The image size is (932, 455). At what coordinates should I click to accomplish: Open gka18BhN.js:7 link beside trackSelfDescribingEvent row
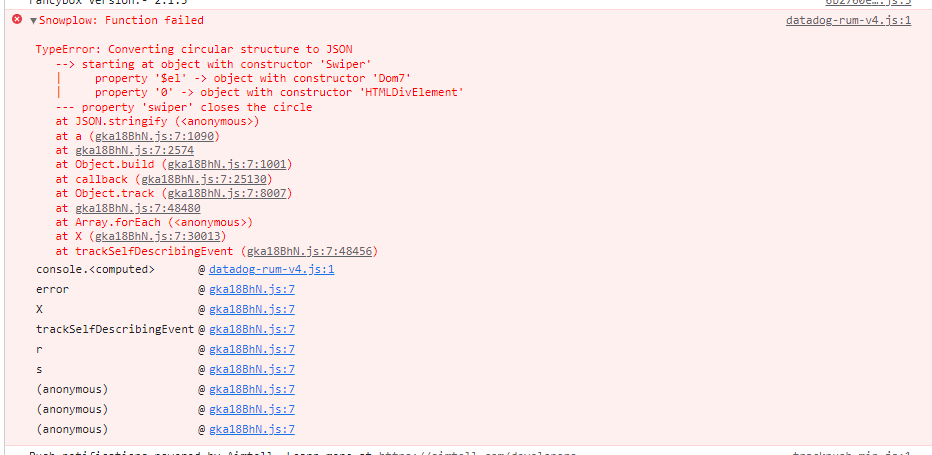[252, 330]
